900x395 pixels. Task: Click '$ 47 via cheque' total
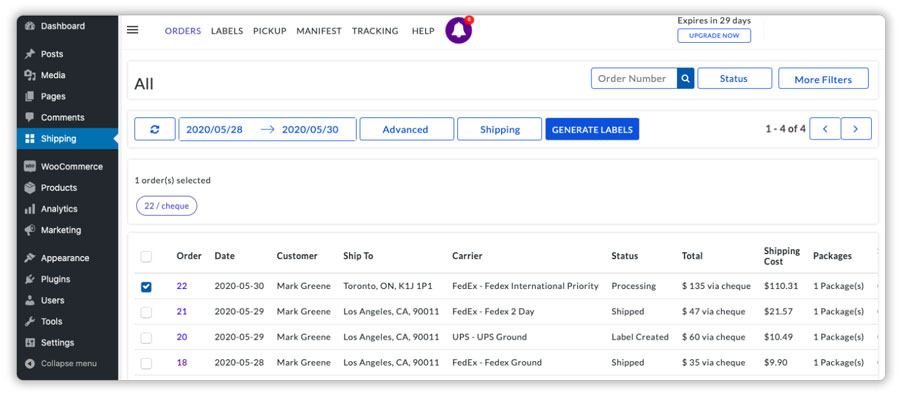click(x=713, y=312)
